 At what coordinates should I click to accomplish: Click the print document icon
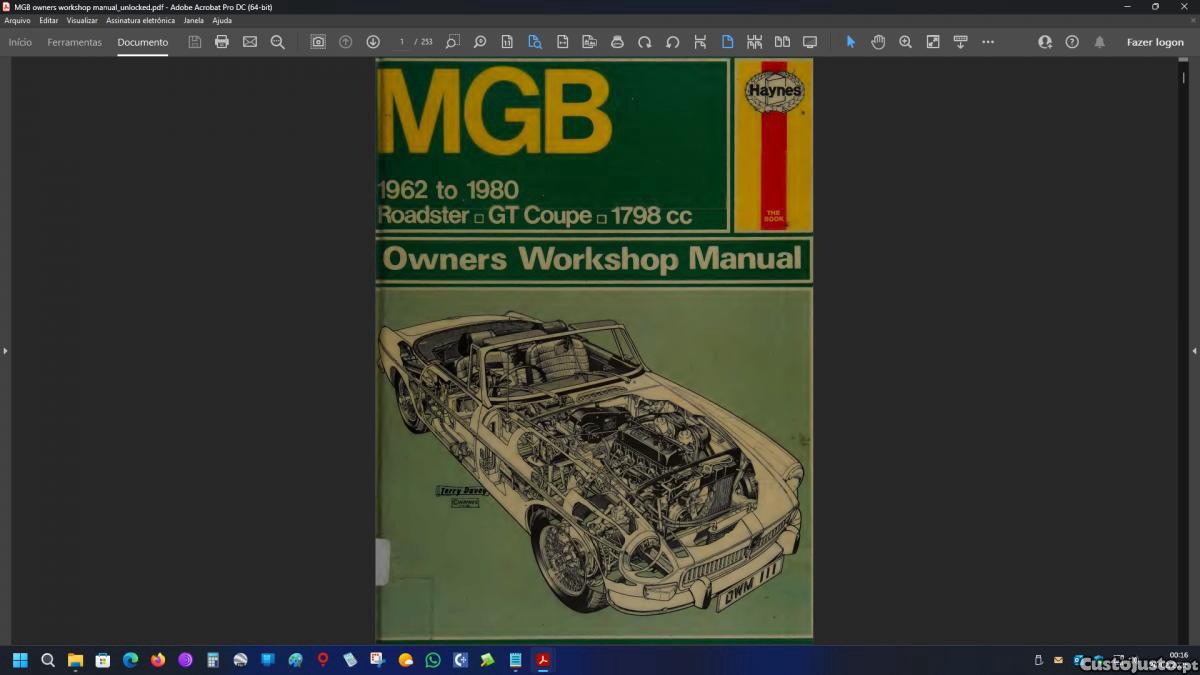[x=222, y=42]
